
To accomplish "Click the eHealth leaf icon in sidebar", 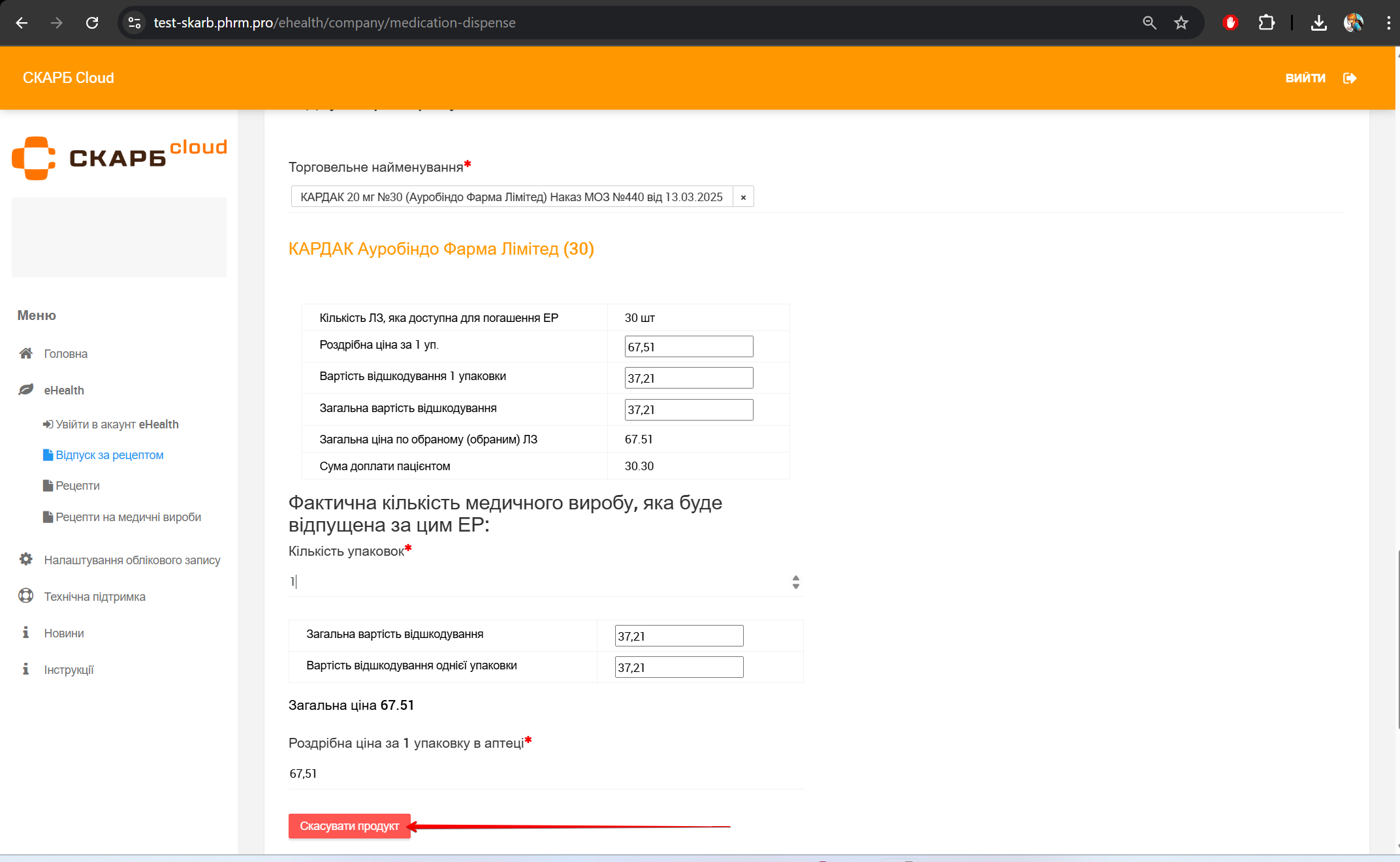I will (26, 390).
